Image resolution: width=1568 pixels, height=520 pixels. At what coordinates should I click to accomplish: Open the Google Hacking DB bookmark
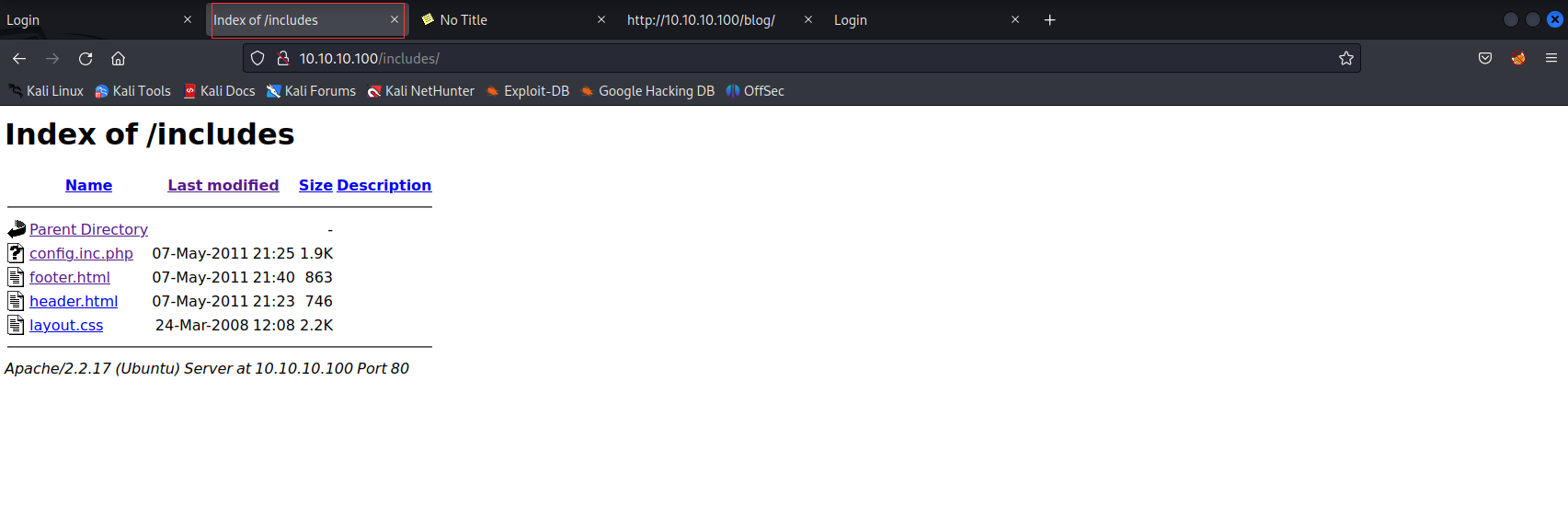[647, 91]
